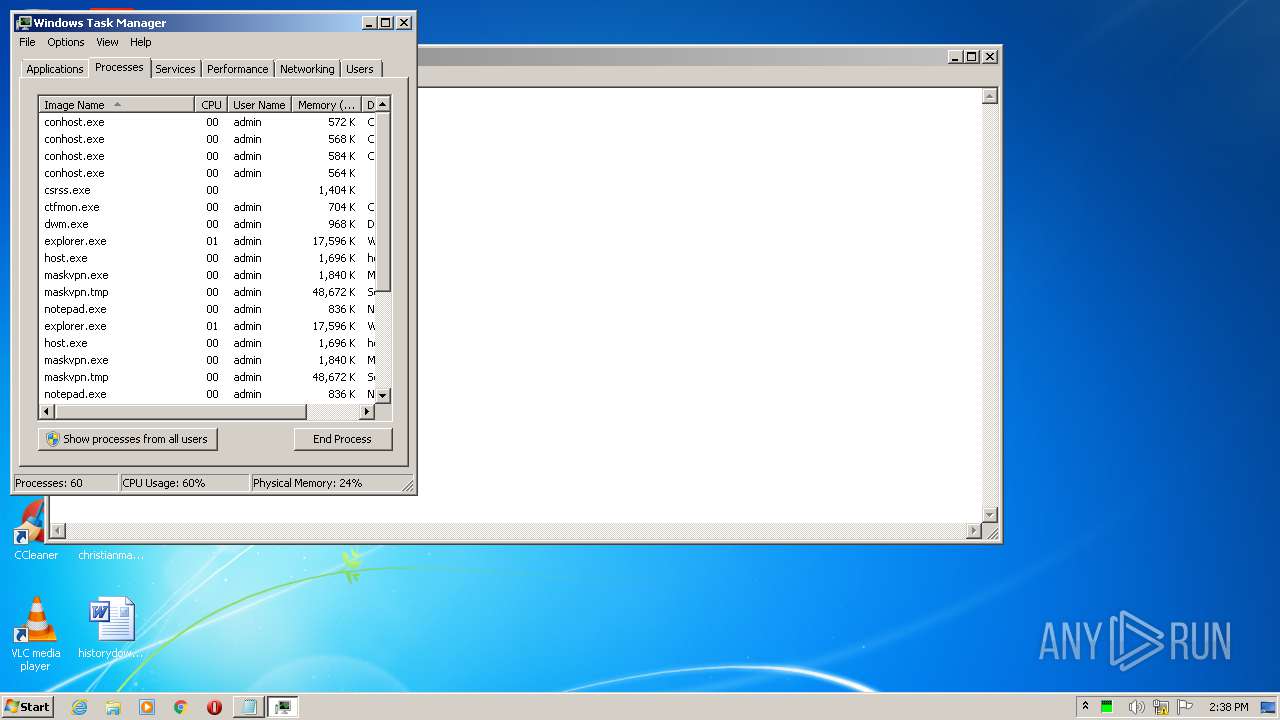Screen dimensions: 1280x720
Task: Switch to the Users tab
Action: [360, 69]
